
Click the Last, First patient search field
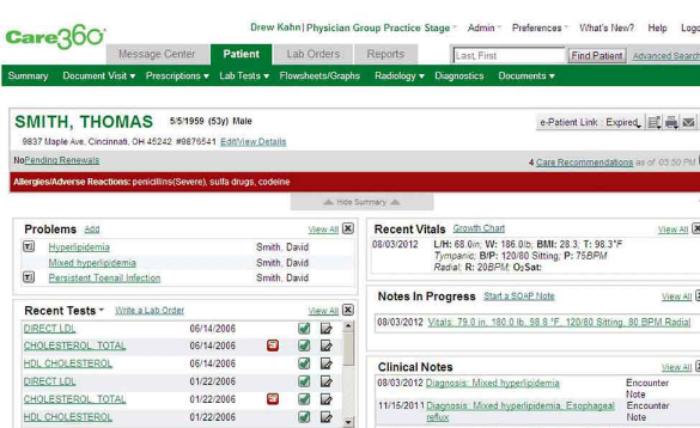point(509,56)
